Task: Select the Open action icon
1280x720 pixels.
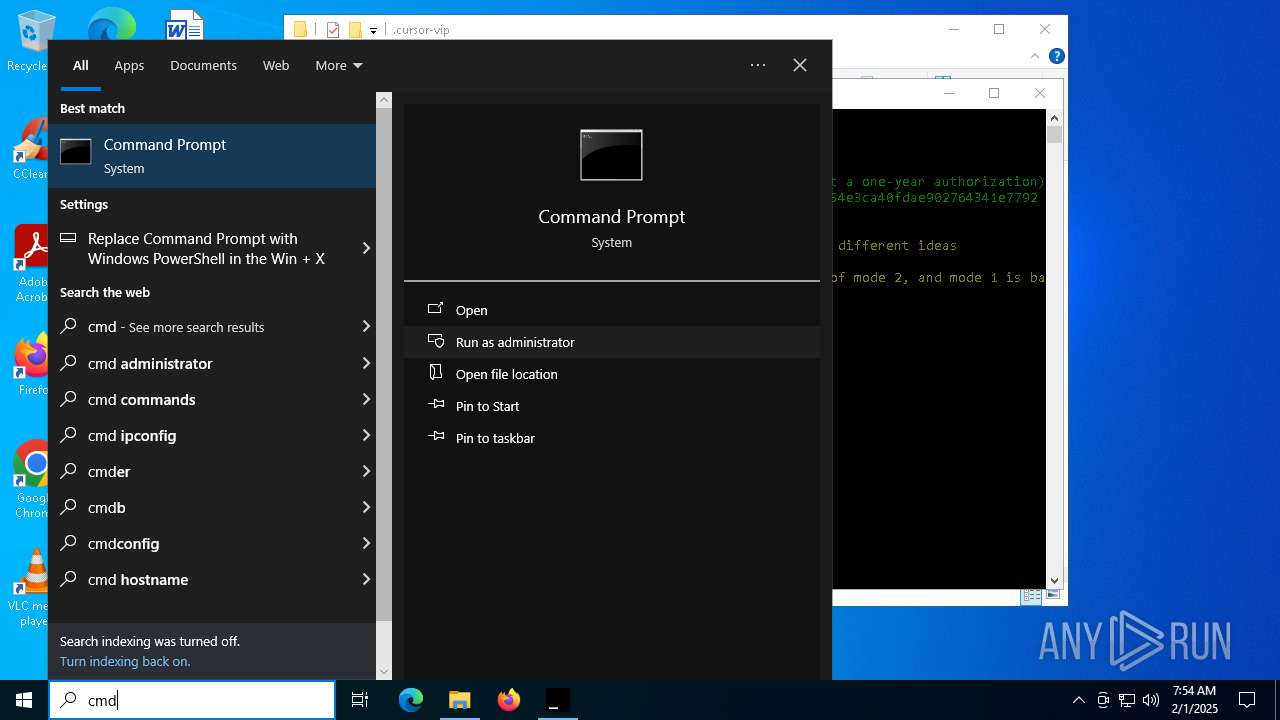Action: tap(436, 309)
